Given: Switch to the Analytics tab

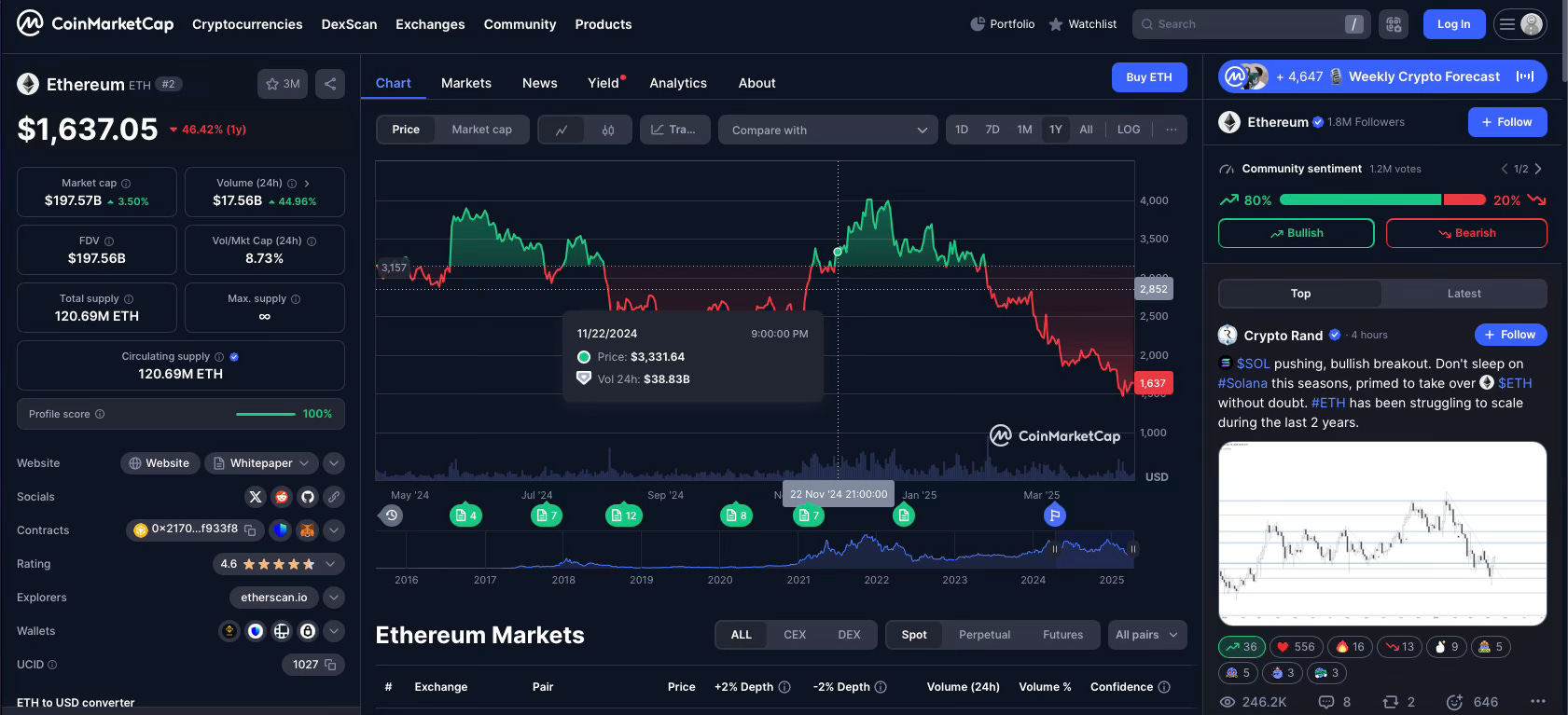Looking at the screenshot, I should [x=678, y=83].
